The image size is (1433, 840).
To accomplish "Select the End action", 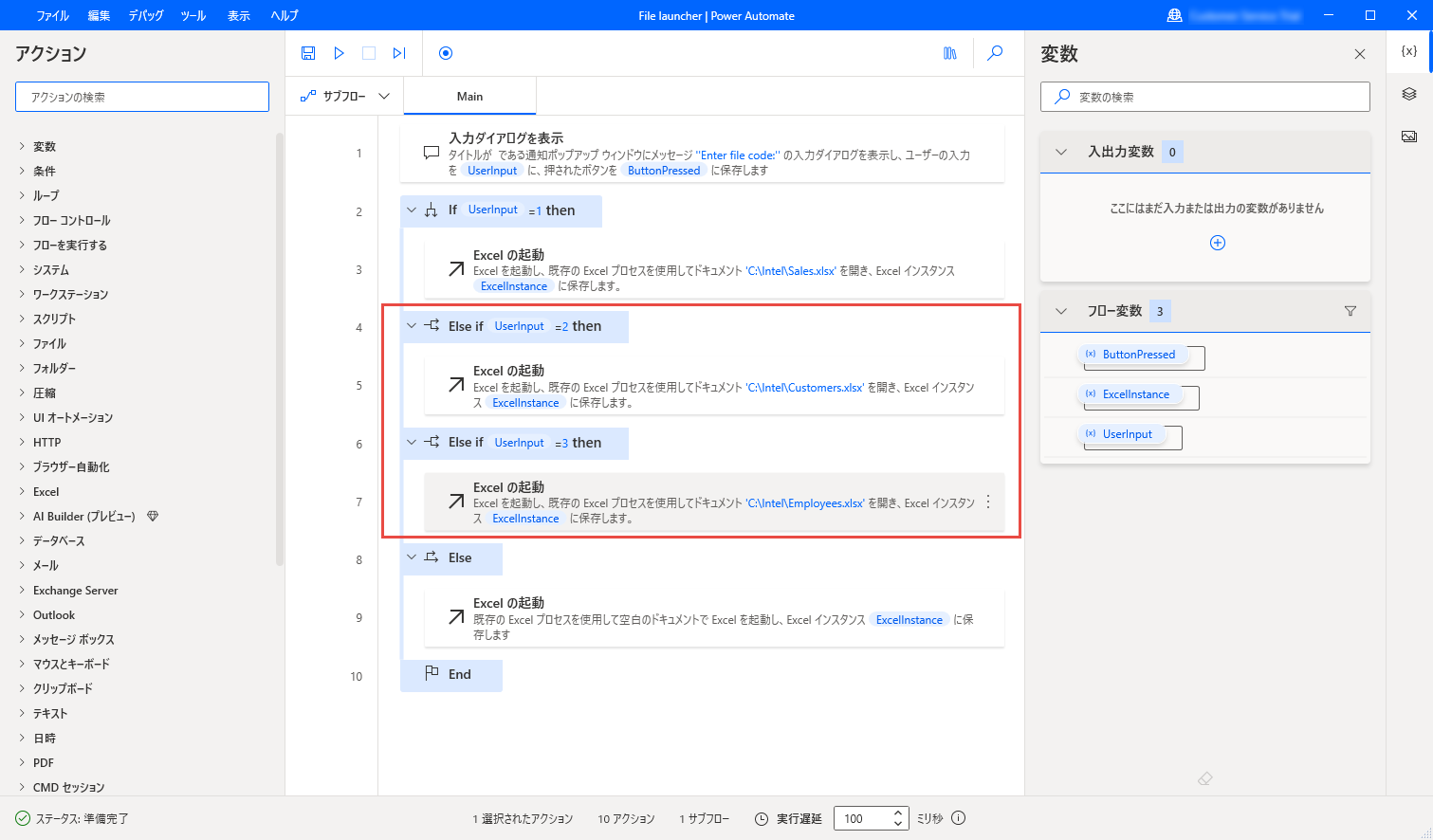I will pos(451,674).
